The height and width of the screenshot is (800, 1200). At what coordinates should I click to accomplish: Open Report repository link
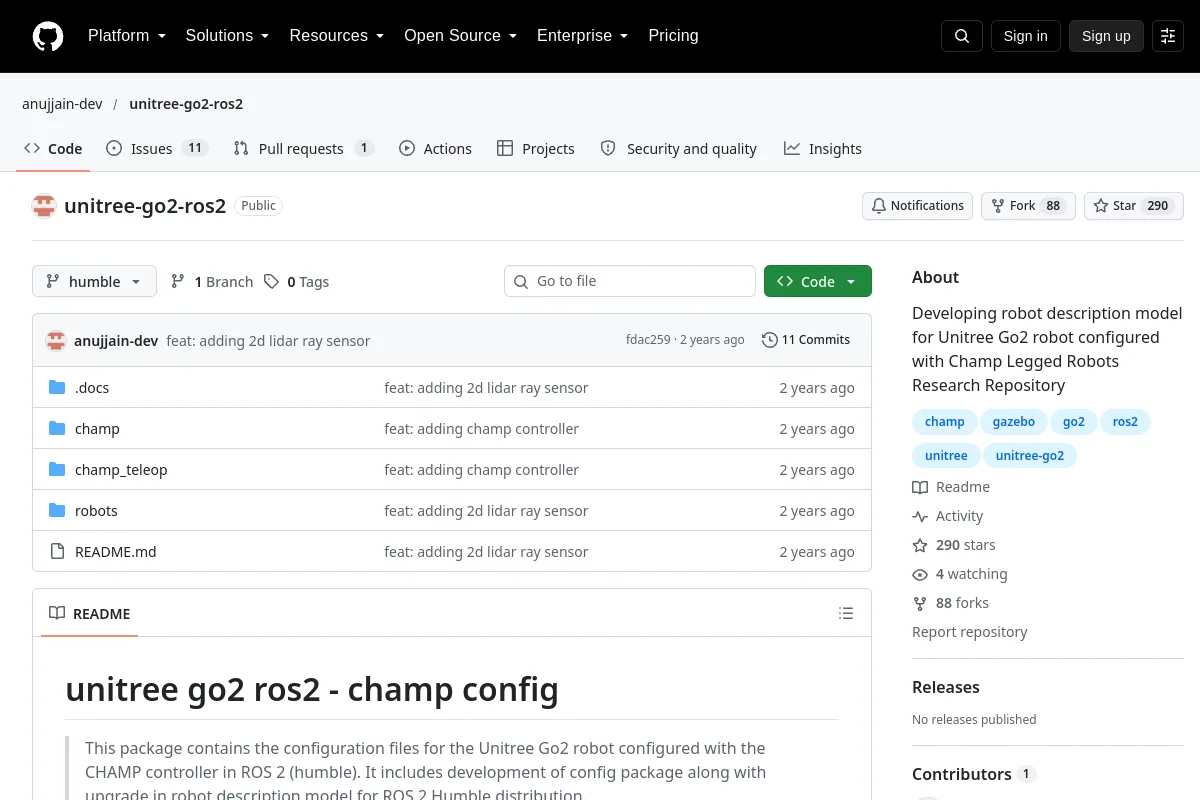(x=969, y=632)
